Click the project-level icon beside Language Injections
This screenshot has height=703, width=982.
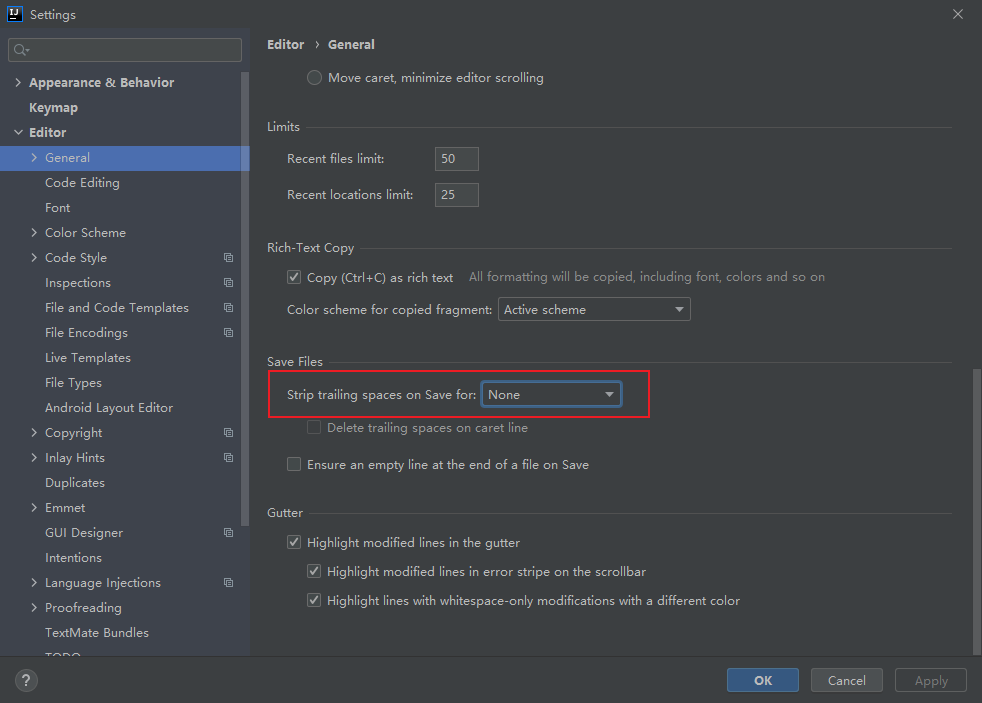click(229, 583)
